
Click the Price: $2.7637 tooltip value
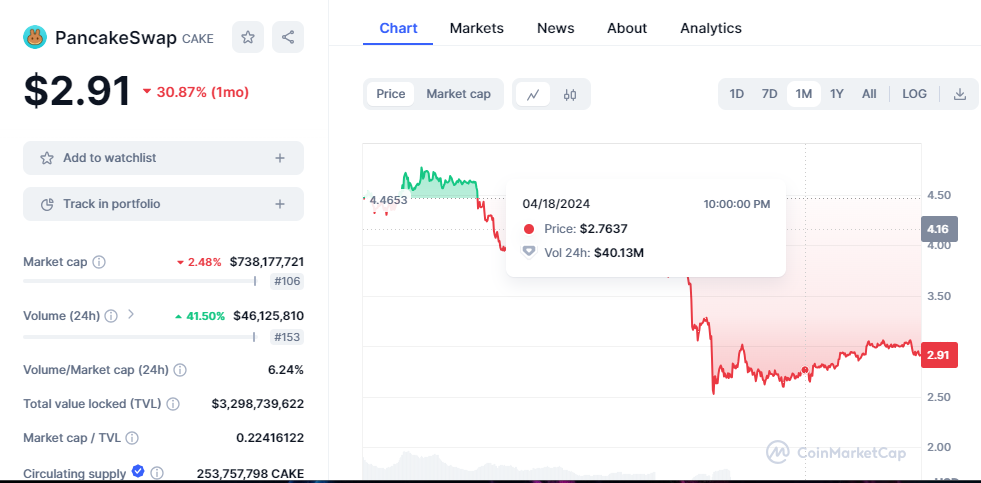(x=586, y=229)
